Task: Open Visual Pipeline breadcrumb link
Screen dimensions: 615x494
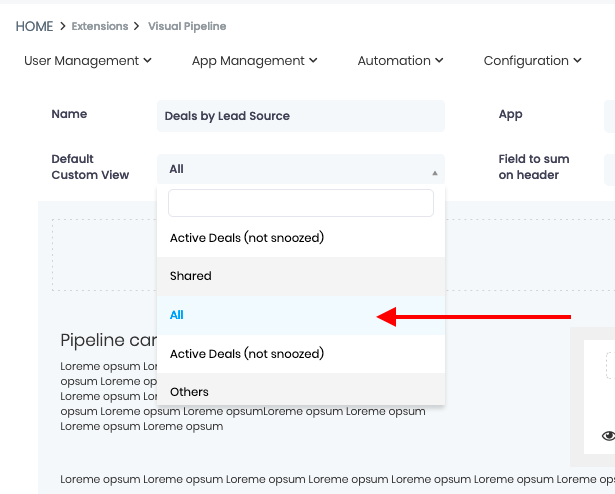Action: click(187, 26)
